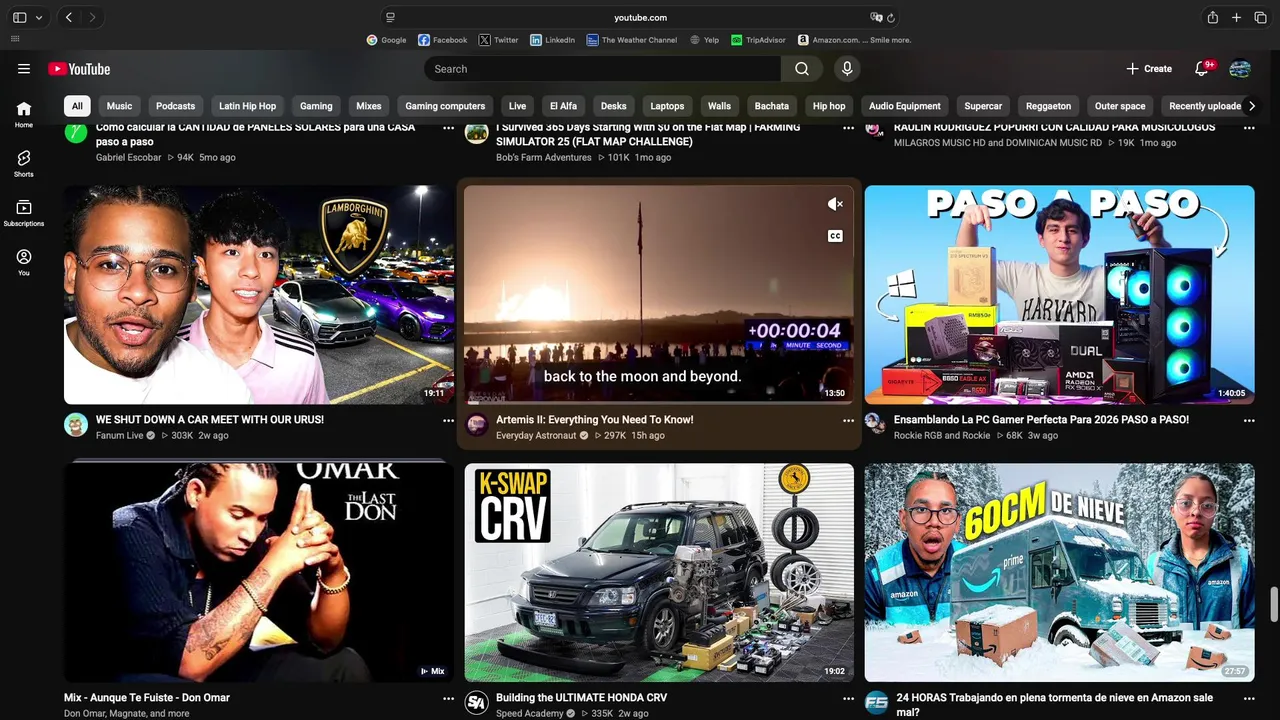Image resolution: width=1280 pixels, height=720 pixels.
Task: Open Subscriptions in the sidebar
Action: click(24, 213)
